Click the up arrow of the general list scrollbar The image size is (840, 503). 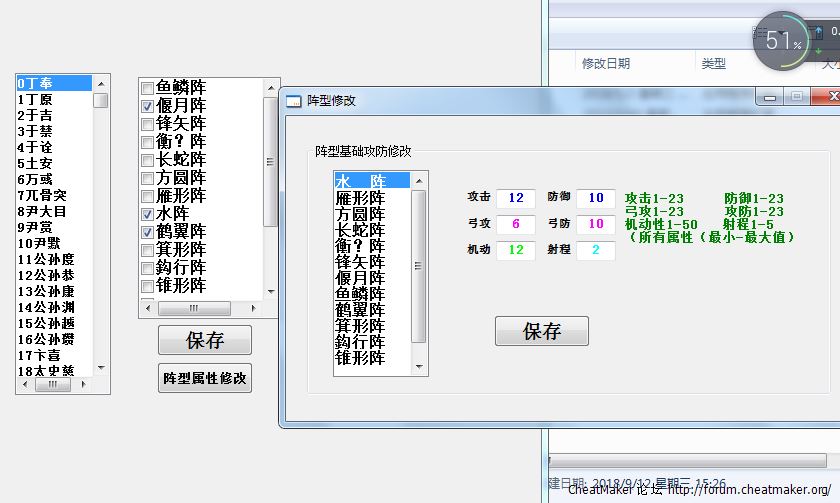(x=101, y=83)
